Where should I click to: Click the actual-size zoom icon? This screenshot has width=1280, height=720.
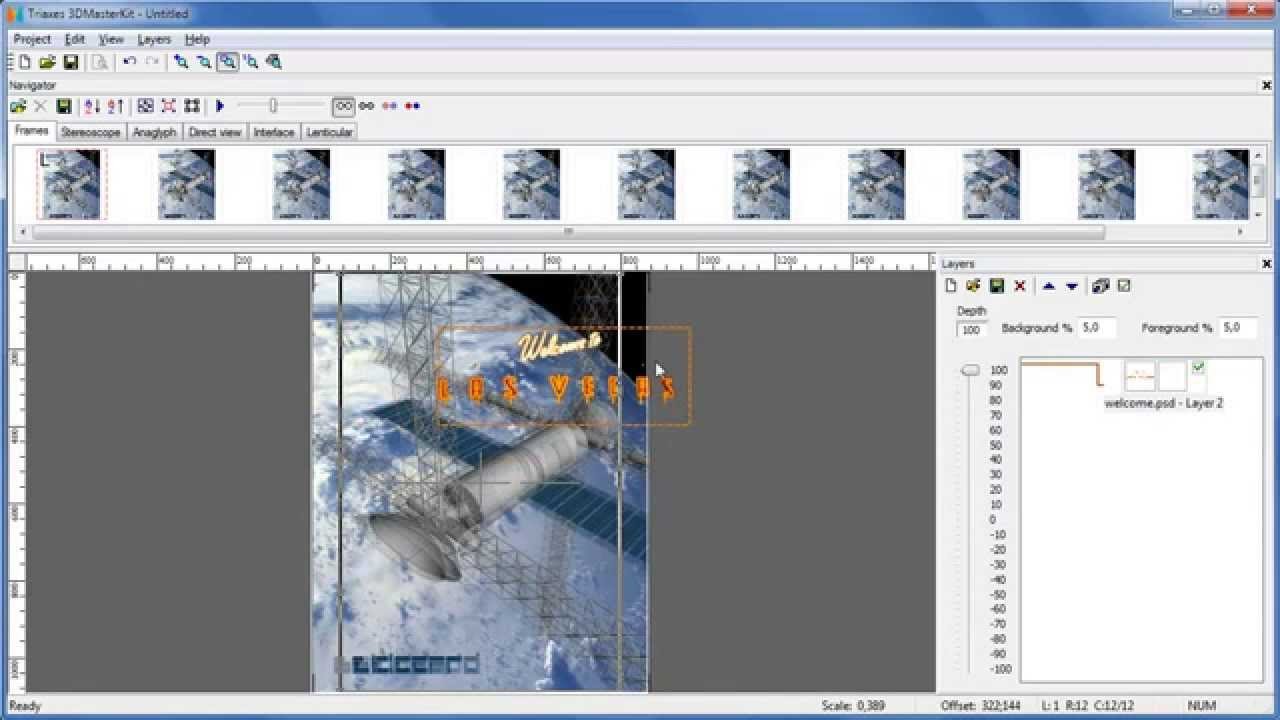[251, 62]
